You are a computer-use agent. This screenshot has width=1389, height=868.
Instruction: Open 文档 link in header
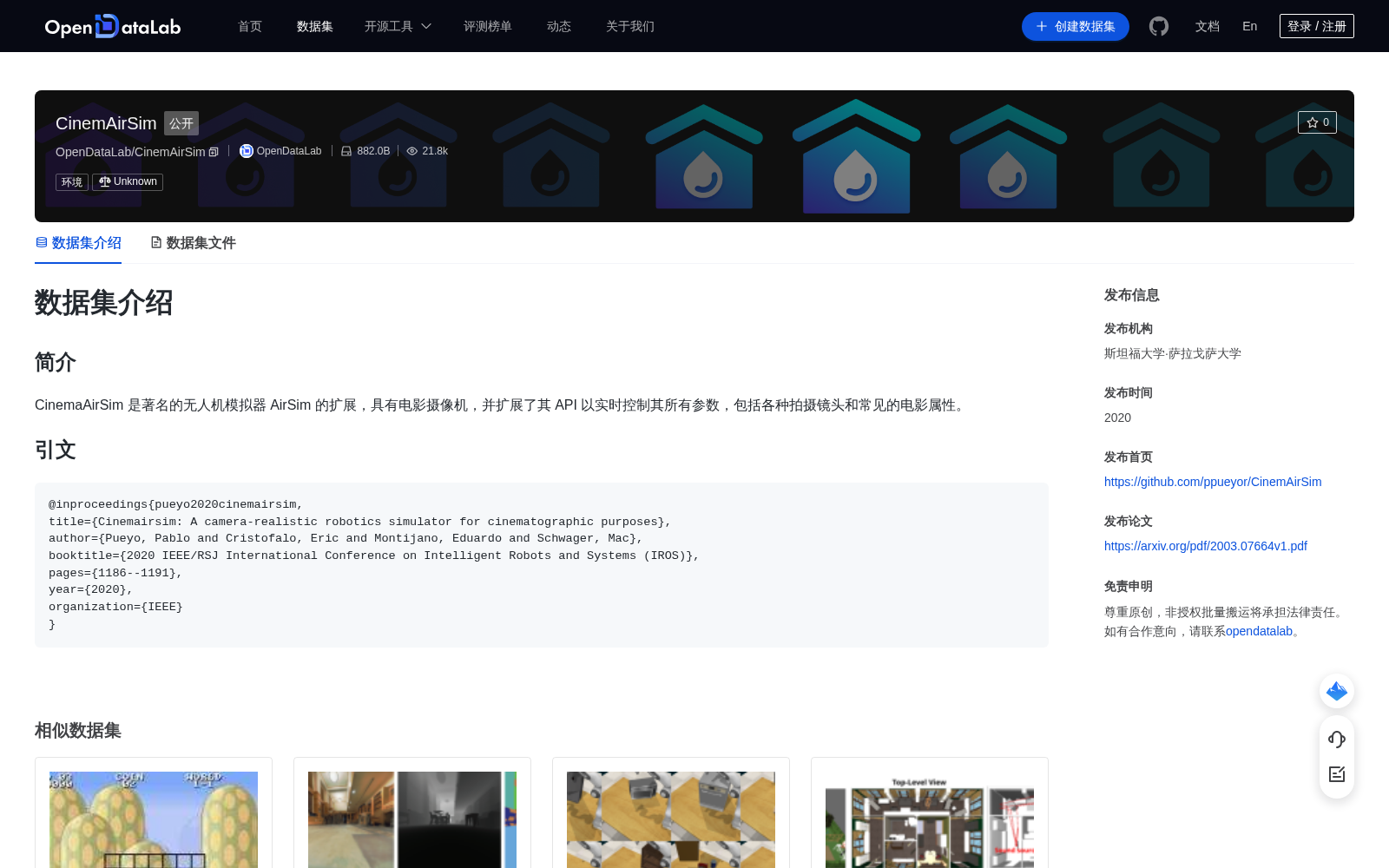pyautogui.click(x=1208, y=26)
